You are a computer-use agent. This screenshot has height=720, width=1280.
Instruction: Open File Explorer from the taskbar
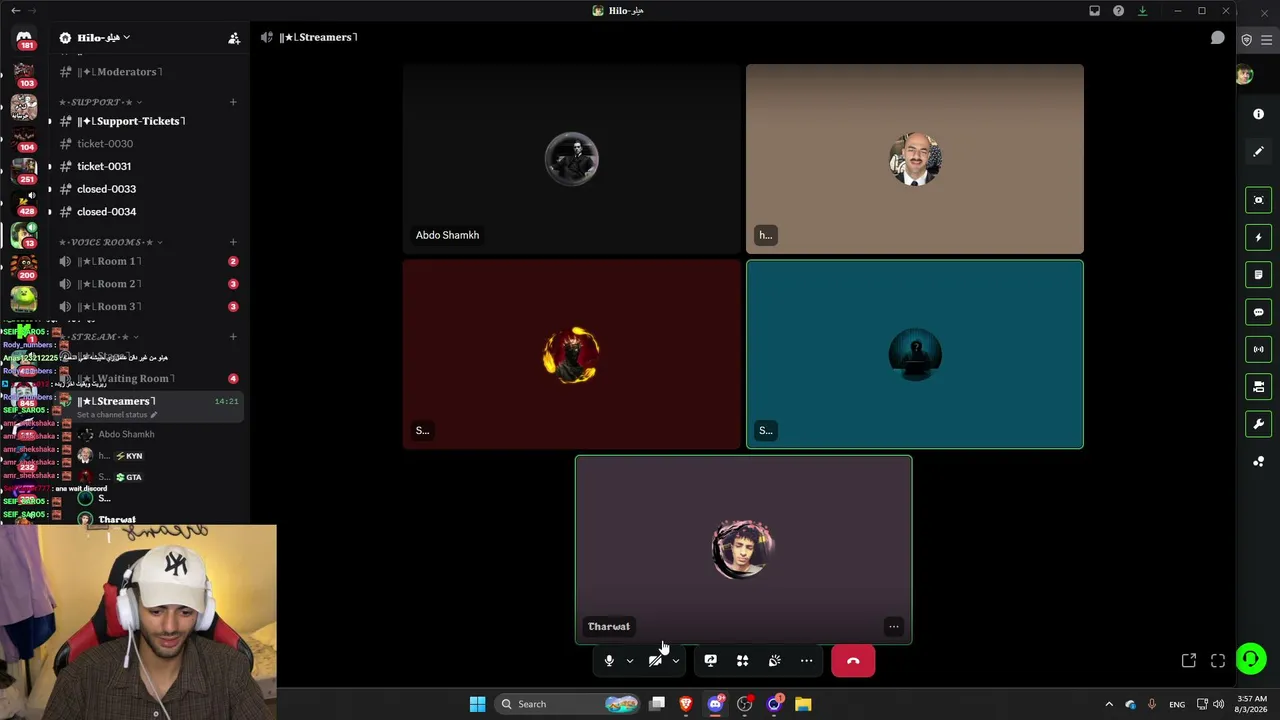(x=803, y=704)
